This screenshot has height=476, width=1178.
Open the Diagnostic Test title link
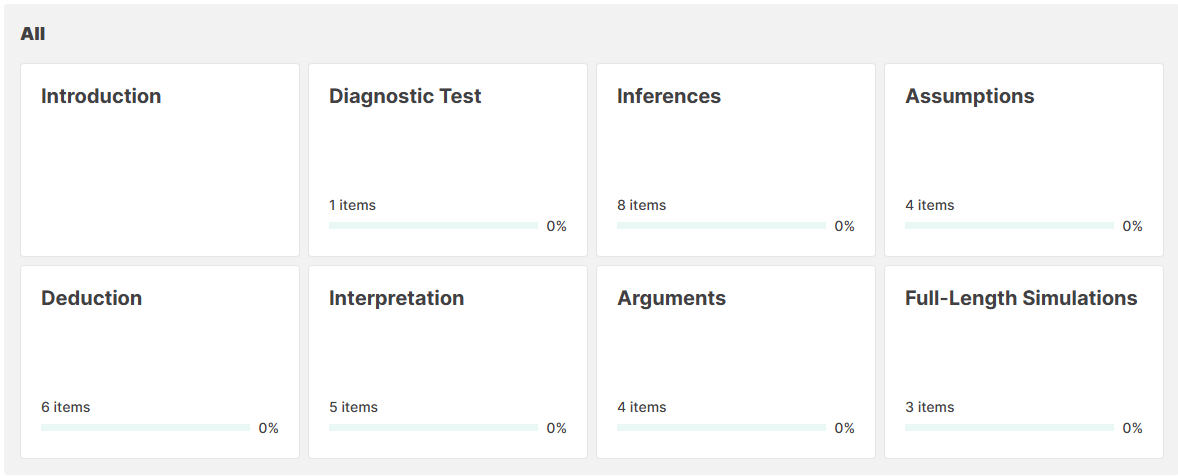click(x=405, y=97)
